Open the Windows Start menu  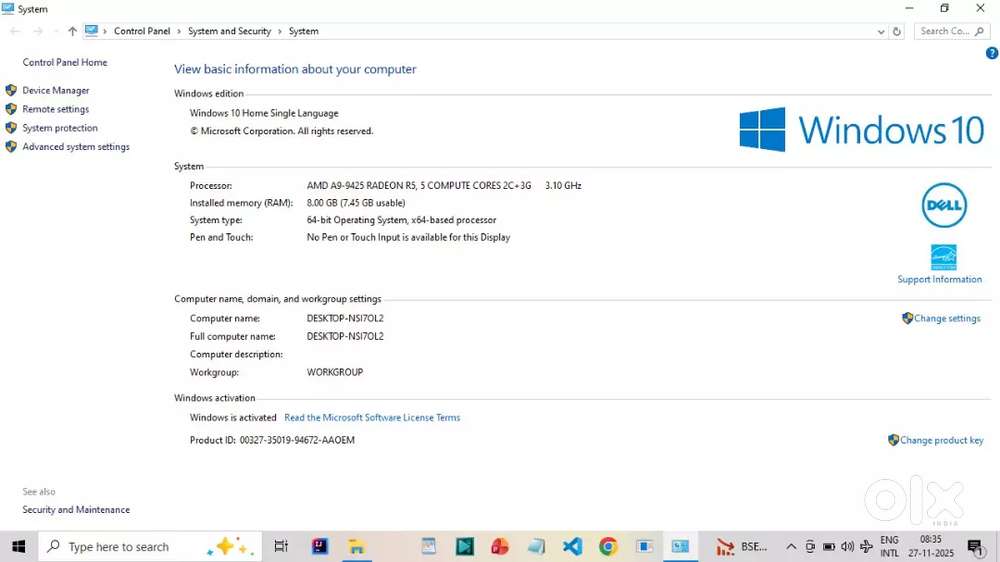tap(18, 547)
